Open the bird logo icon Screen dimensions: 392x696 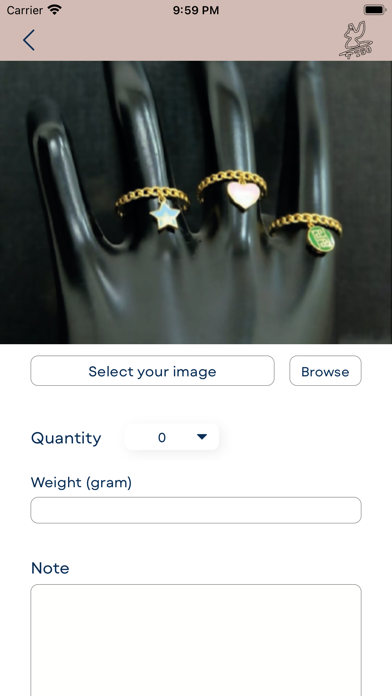[x=356, y=40]
